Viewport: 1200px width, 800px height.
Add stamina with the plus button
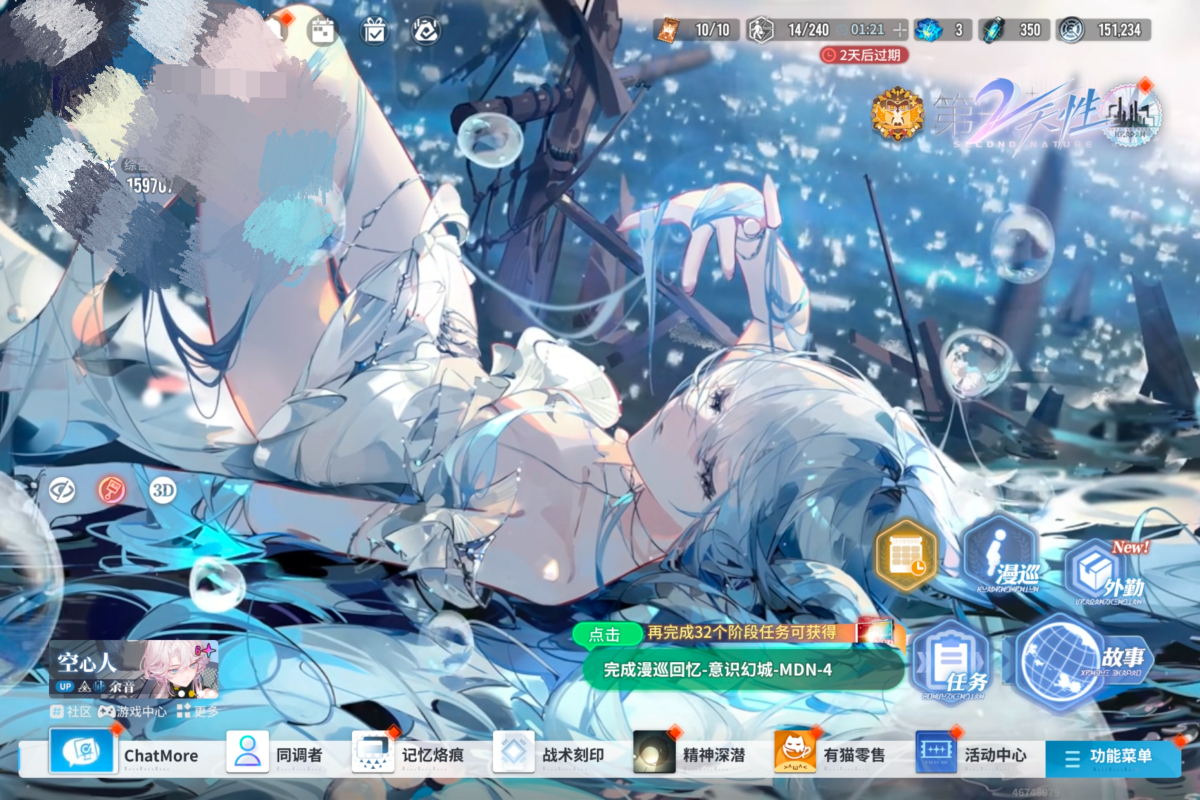900,30
